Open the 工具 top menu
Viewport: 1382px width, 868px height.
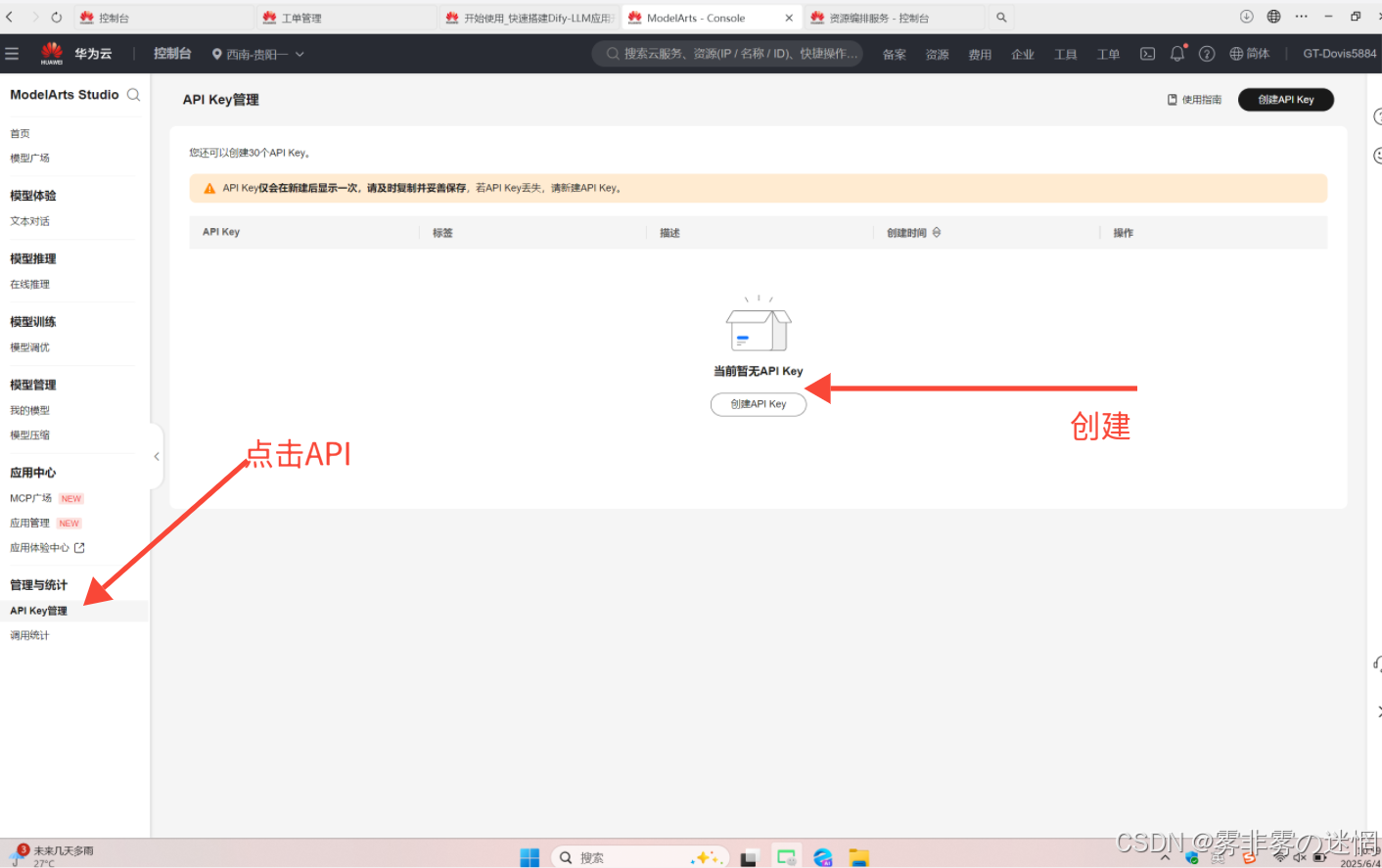pos(1066,55)
